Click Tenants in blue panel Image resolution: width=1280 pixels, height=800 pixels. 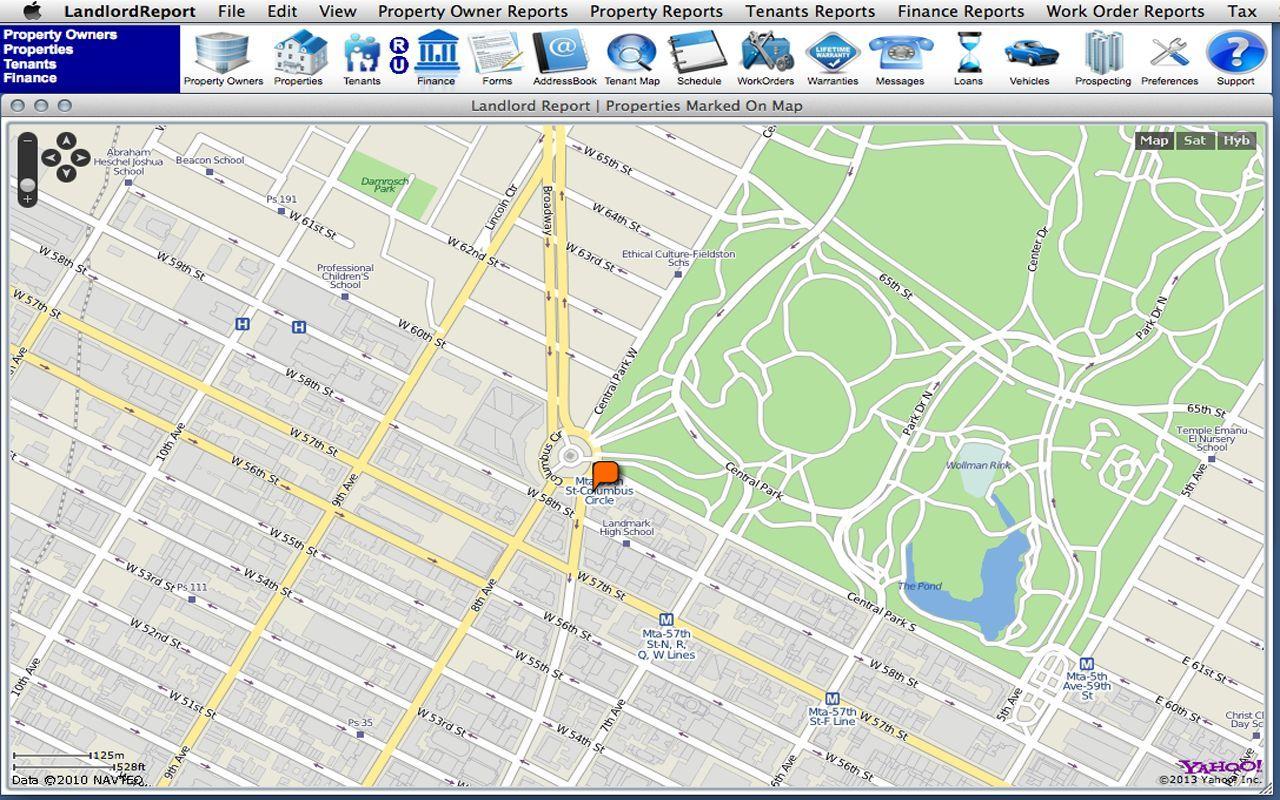coord(30,63)
